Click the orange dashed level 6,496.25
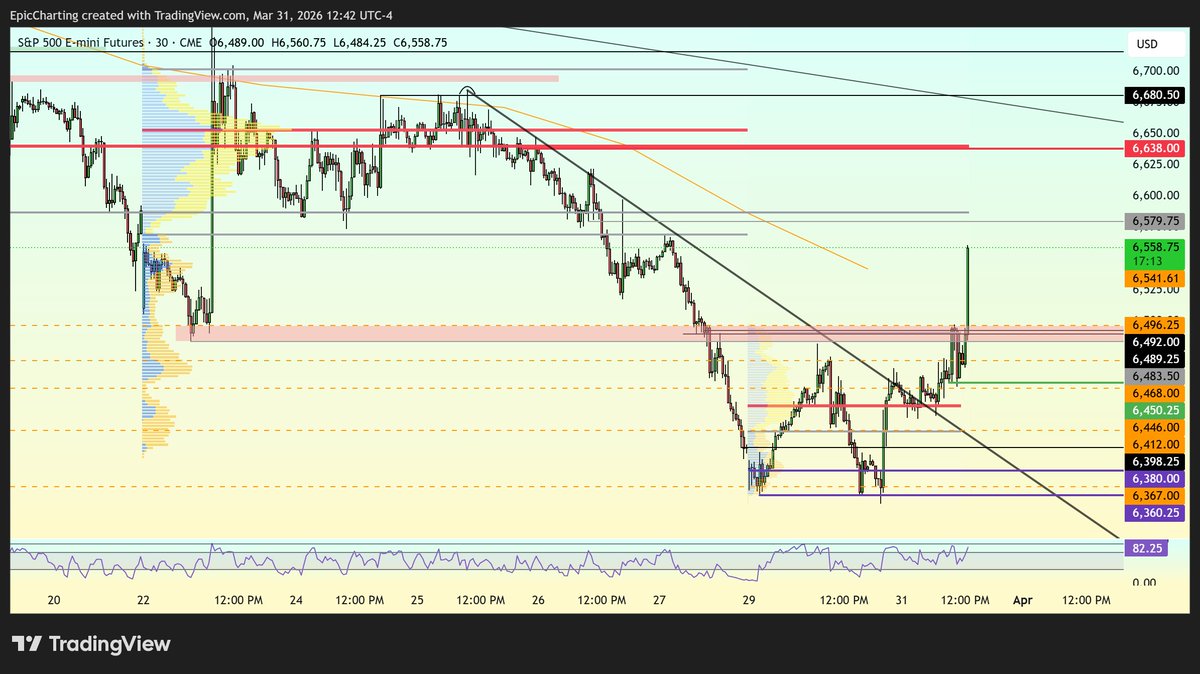1200x674 pixels. pos(1155,324)
